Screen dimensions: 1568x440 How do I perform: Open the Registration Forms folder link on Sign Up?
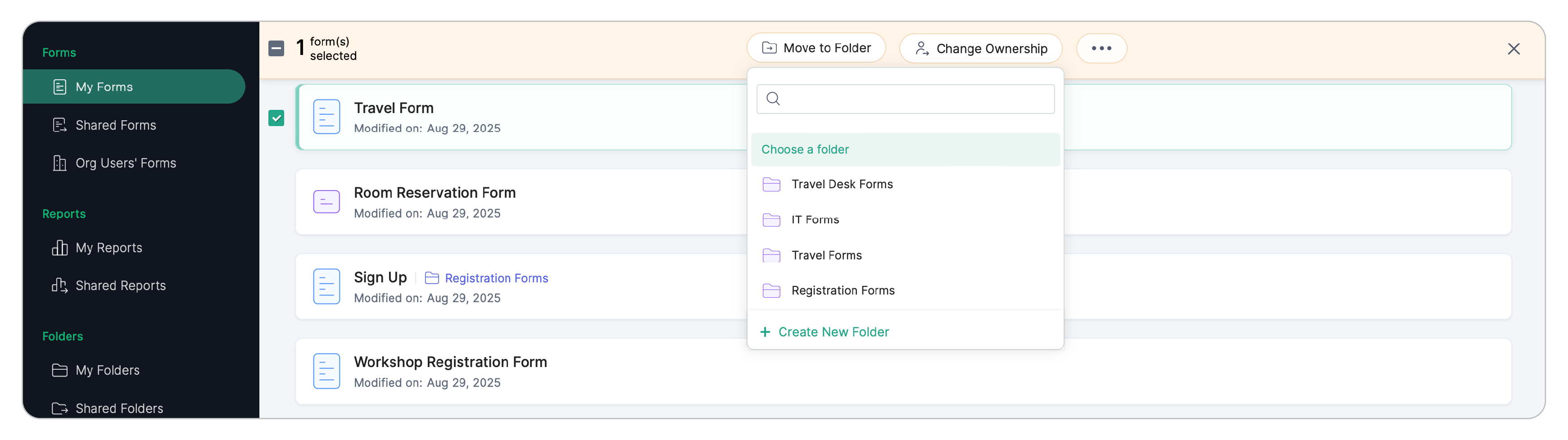coord(495,278)
